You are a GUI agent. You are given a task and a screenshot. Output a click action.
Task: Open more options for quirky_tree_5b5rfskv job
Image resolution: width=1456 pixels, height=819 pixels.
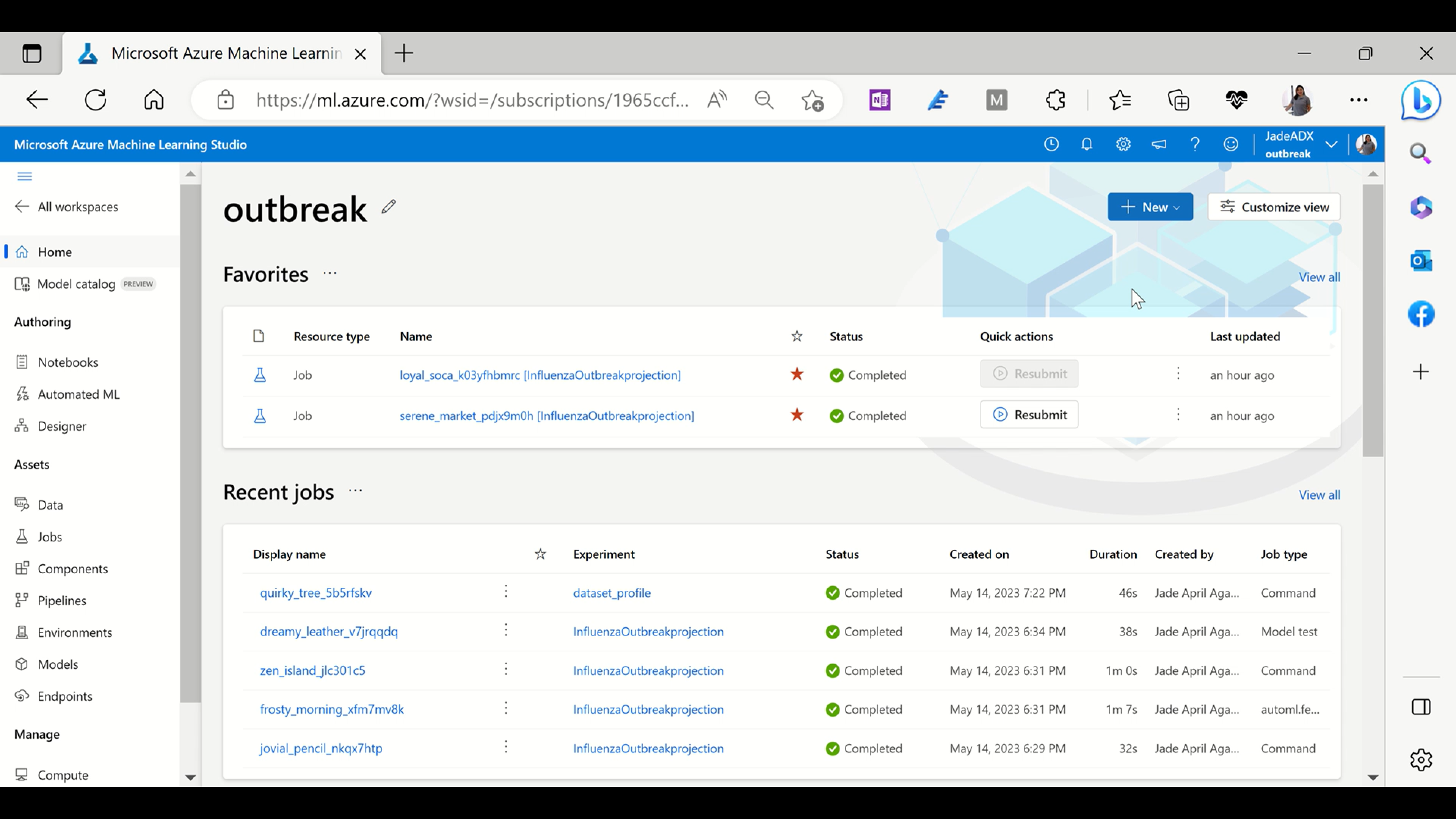click(505, 592)
